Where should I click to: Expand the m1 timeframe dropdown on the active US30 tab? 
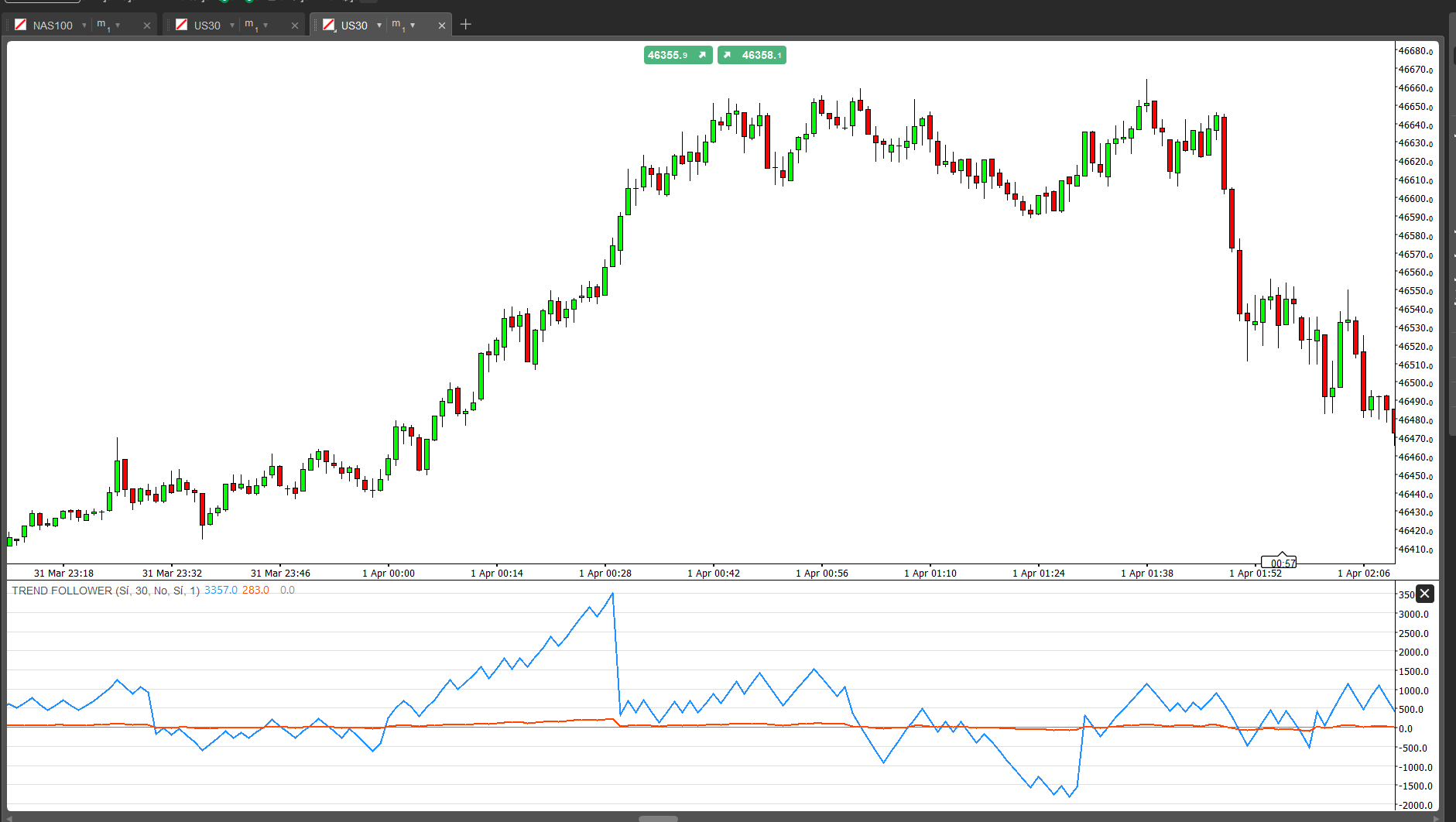413,26
